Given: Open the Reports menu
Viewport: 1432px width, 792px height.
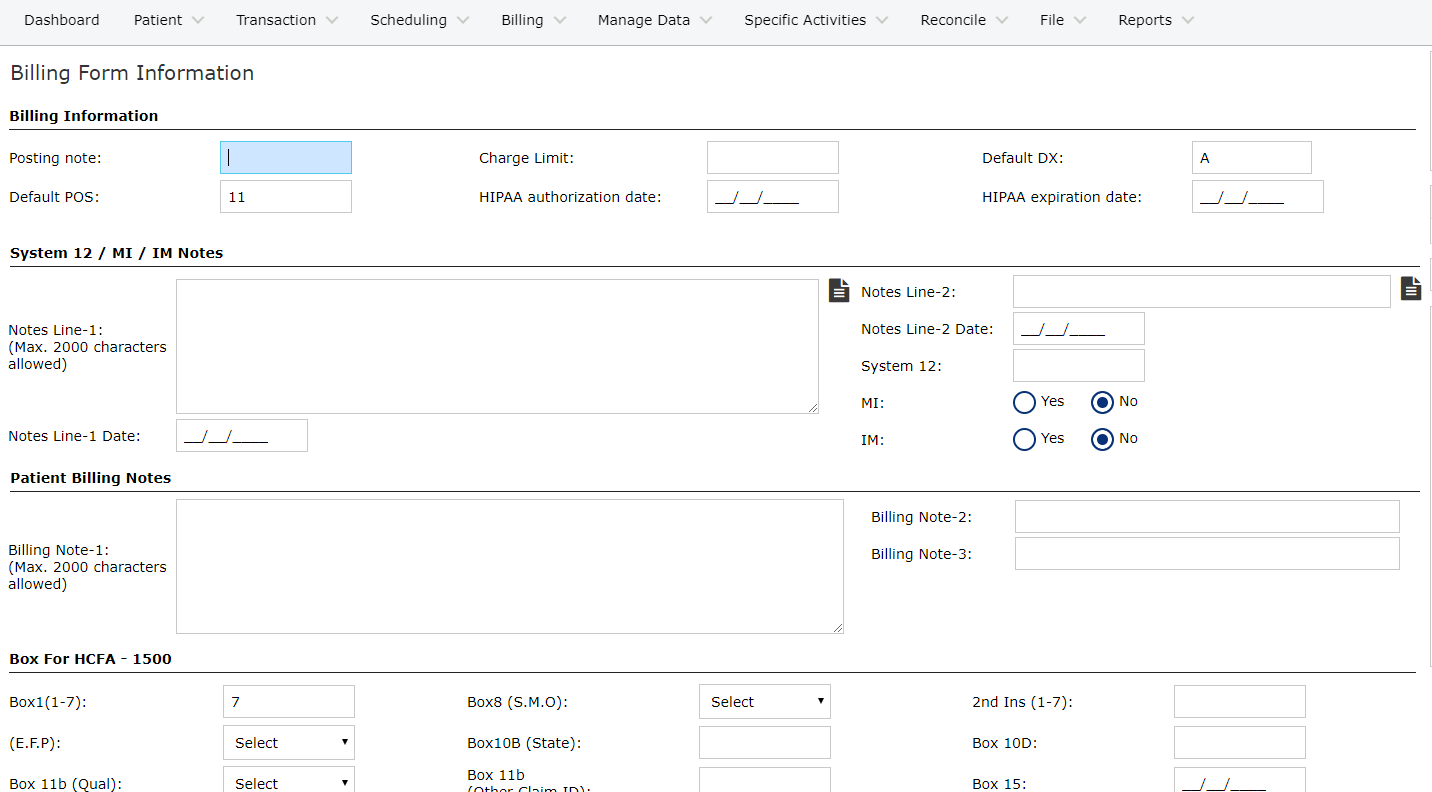Looking at the screenshot, I should pyautogui.click(x=1155, y=20).
